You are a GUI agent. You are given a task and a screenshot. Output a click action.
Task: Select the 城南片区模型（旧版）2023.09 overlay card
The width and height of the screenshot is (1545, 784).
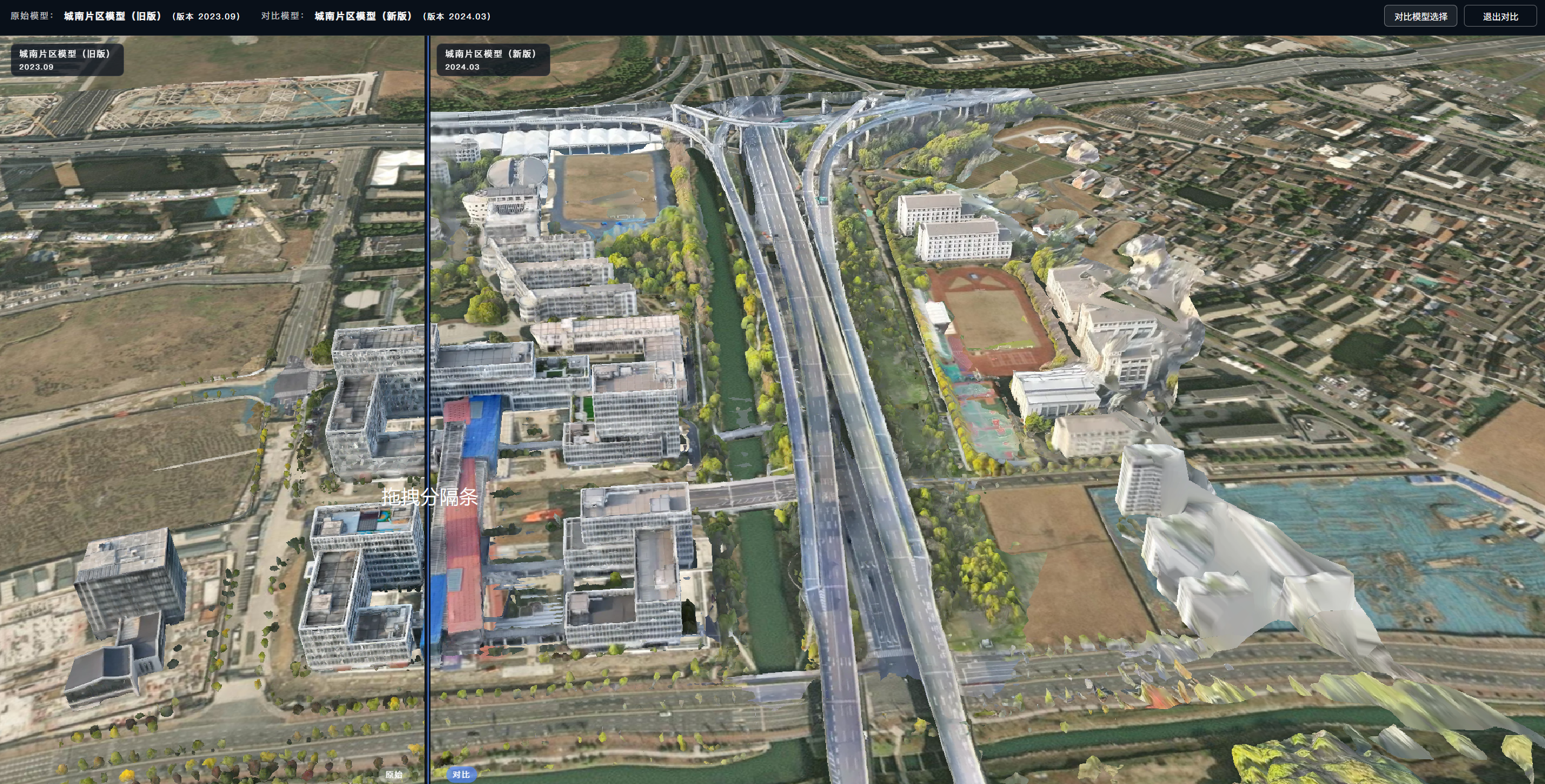(67, 59)
